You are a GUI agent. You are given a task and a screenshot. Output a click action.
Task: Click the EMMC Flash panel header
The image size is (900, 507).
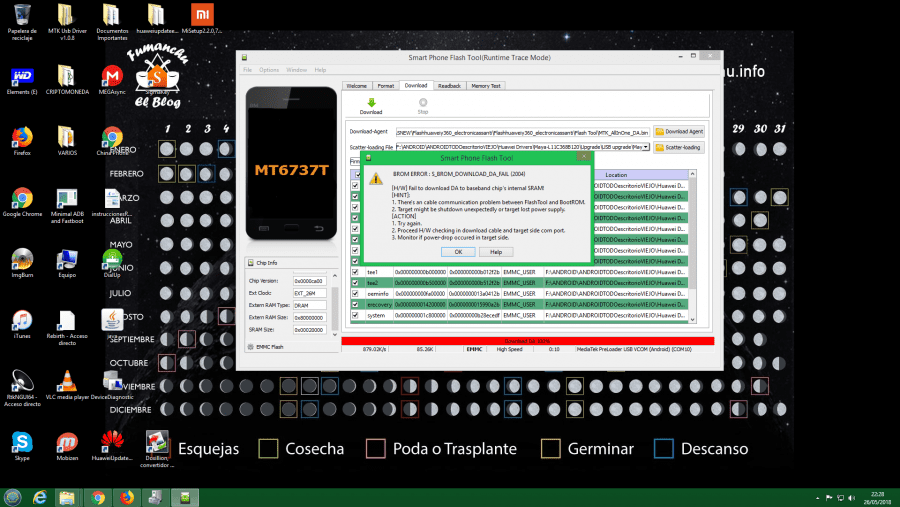[292, 347]
